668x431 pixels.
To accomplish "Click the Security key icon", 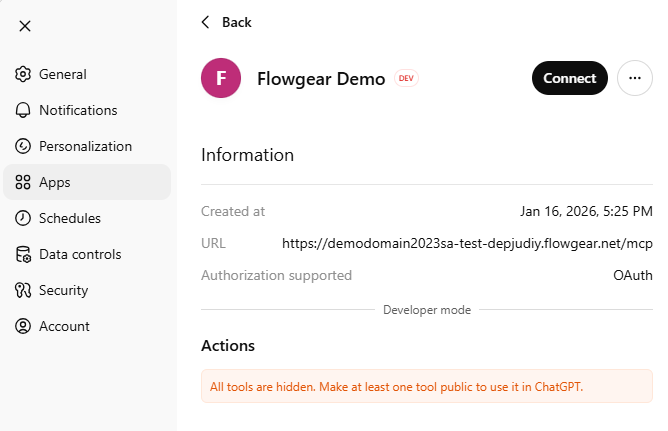I will coord(23,290).
